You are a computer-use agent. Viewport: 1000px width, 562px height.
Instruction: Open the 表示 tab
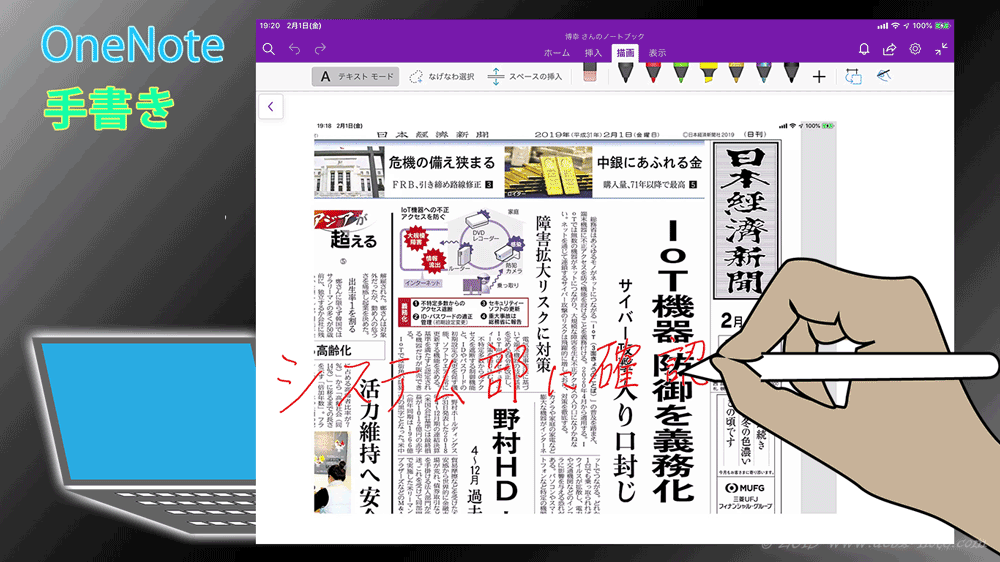(658, 53)
